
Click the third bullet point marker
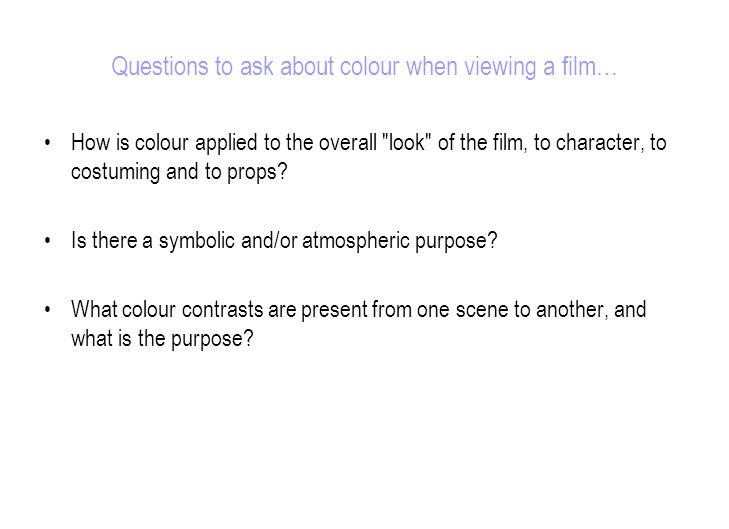pos(47,310)
